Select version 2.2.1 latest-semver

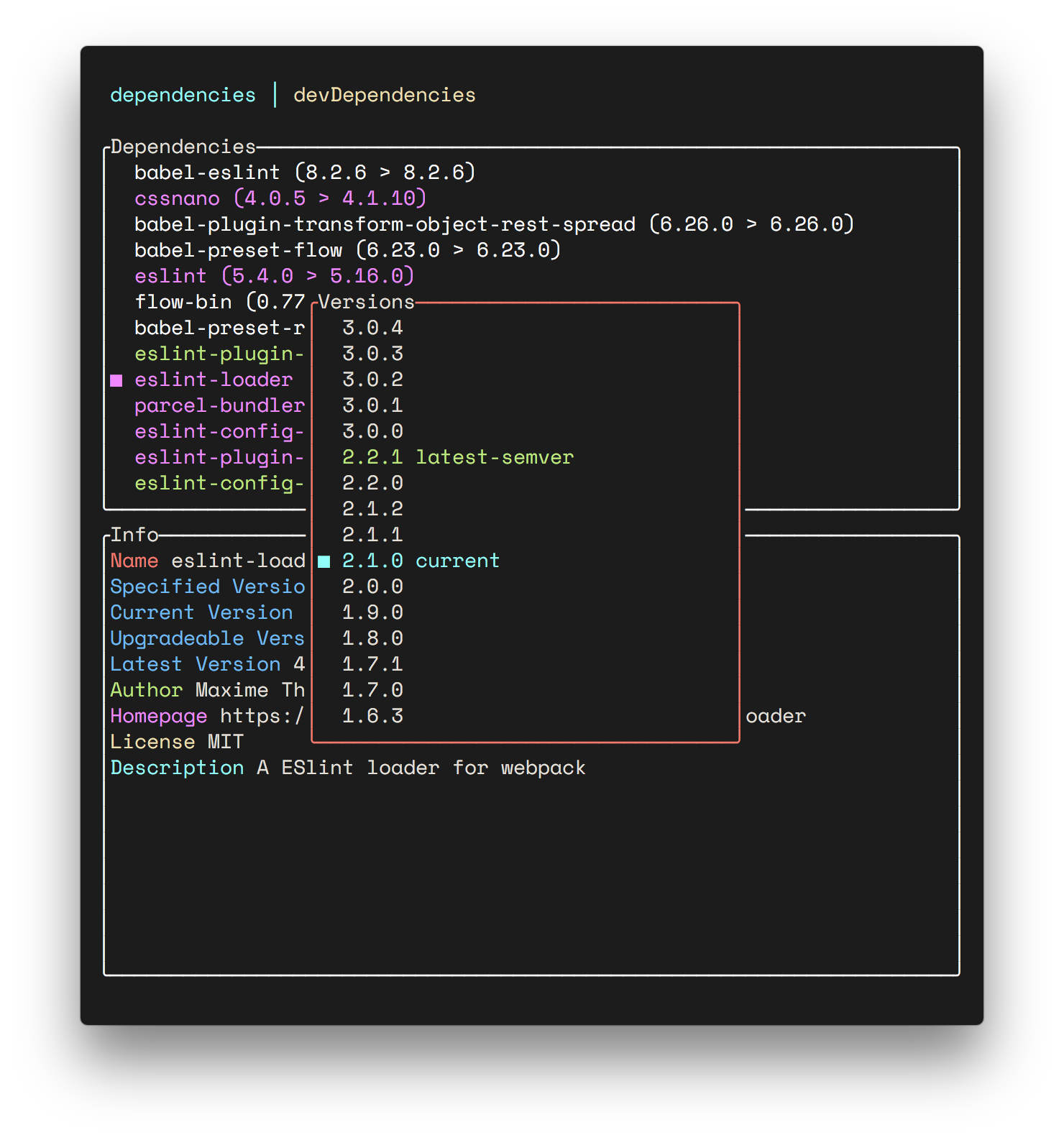[457, 457]
